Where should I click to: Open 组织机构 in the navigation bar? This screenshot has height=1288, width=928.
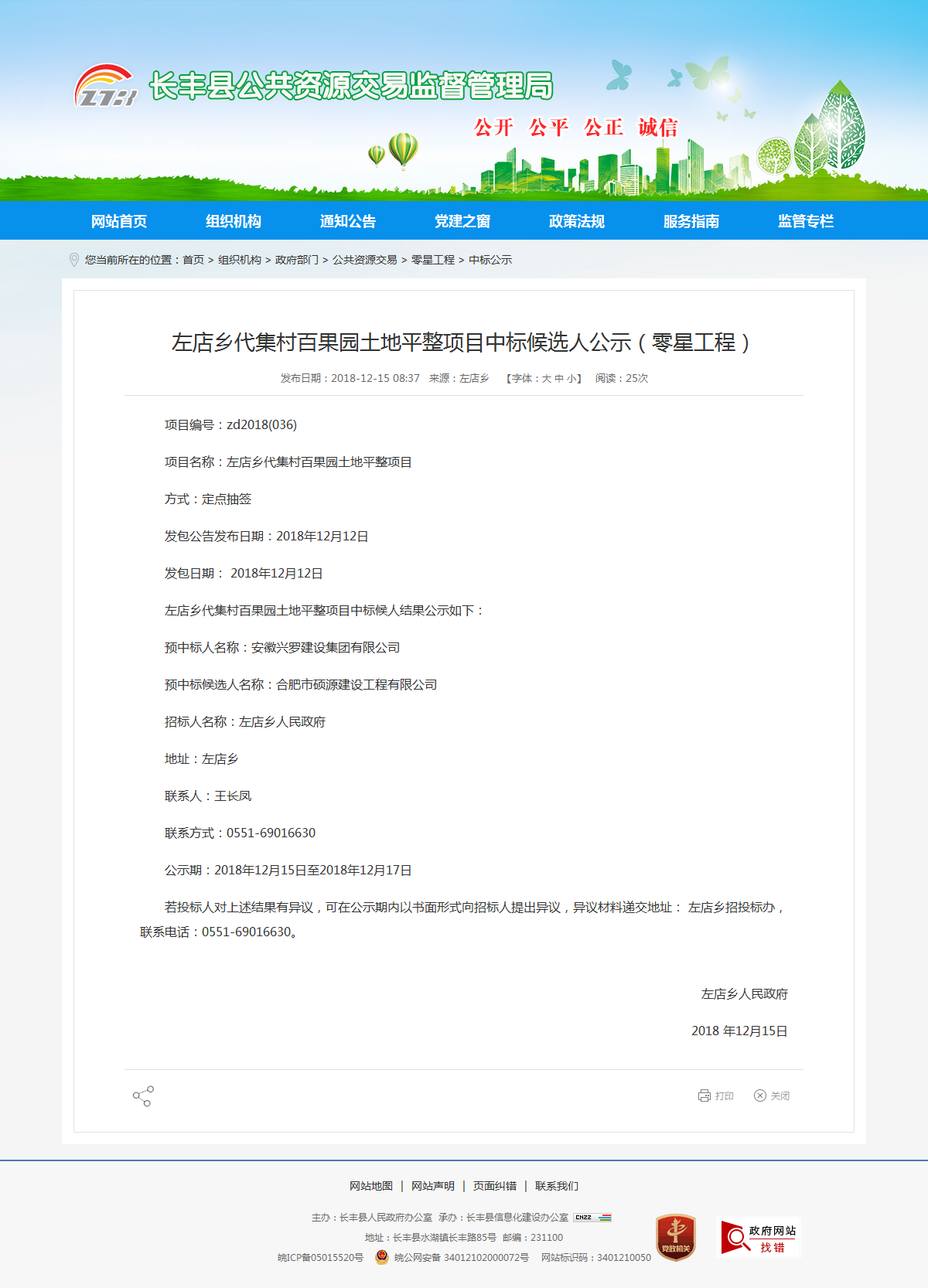[234, 221]
